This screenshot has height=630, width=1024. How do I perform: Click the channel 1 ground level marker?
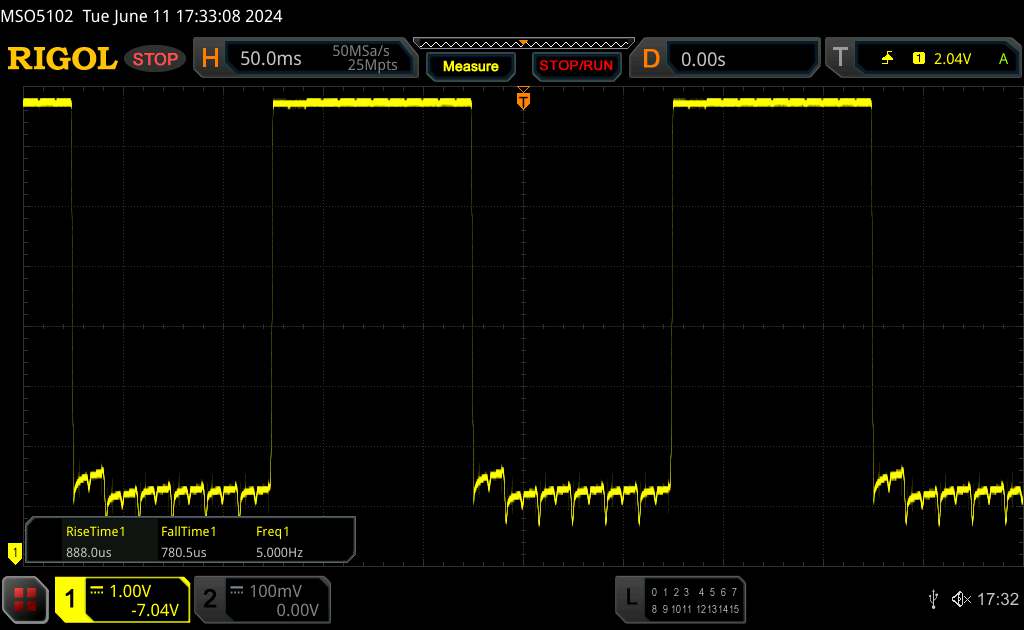click(x=14, y=553)
